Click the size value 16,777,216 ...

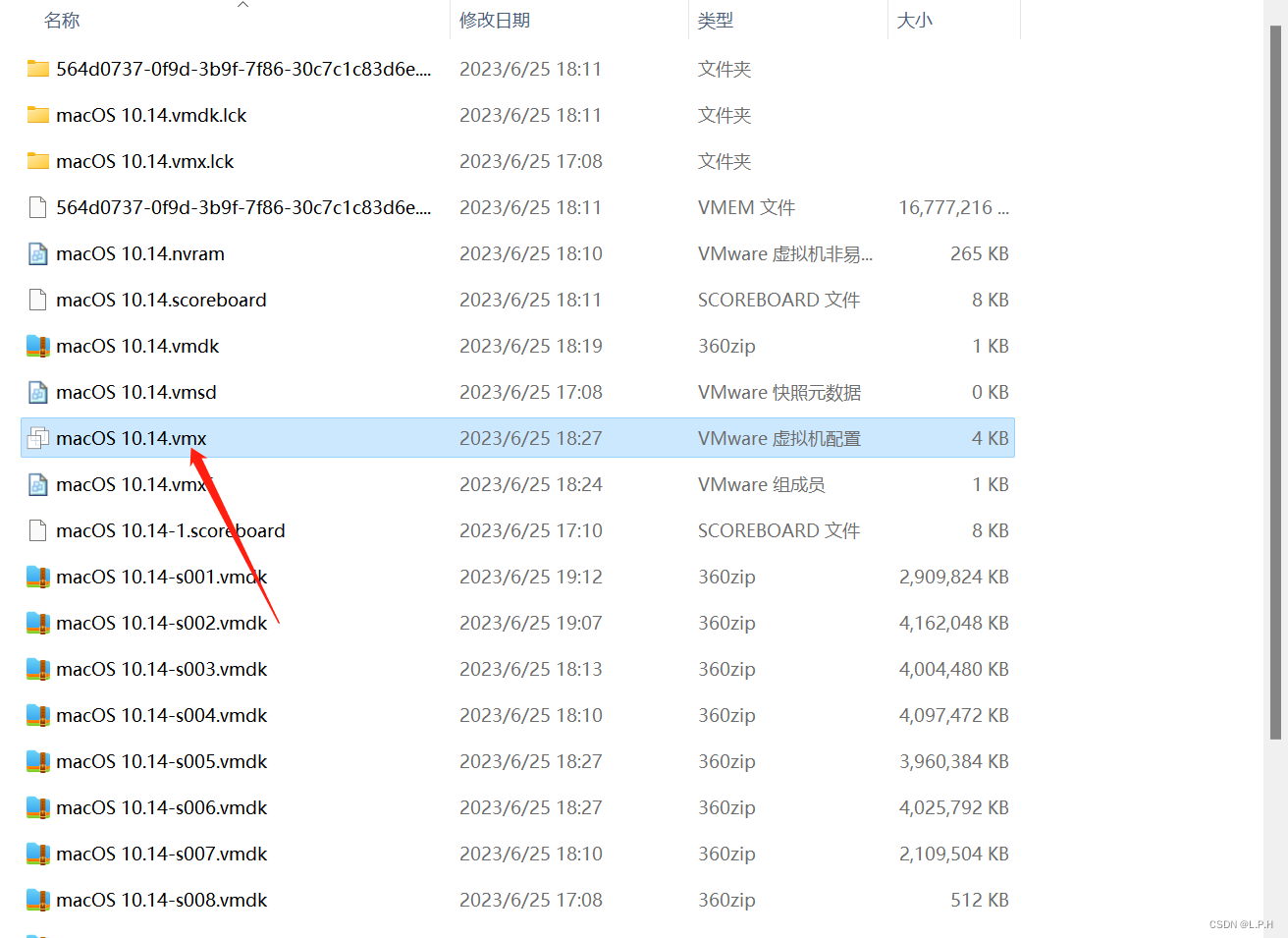coord(953,207)
